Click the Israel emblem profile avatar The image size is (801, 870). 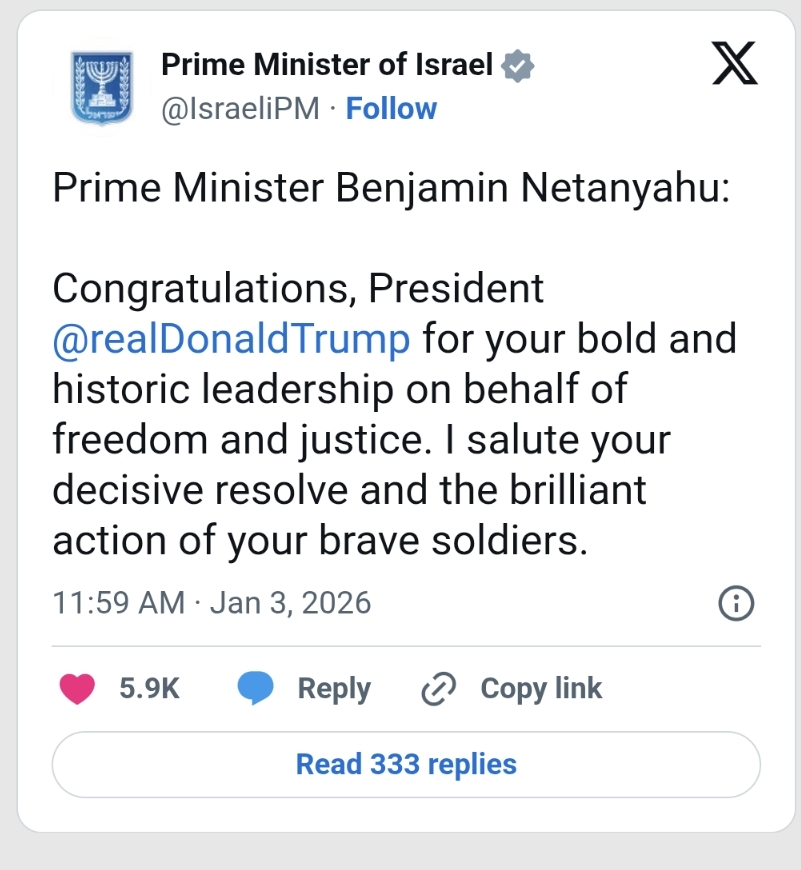(102, 88)
